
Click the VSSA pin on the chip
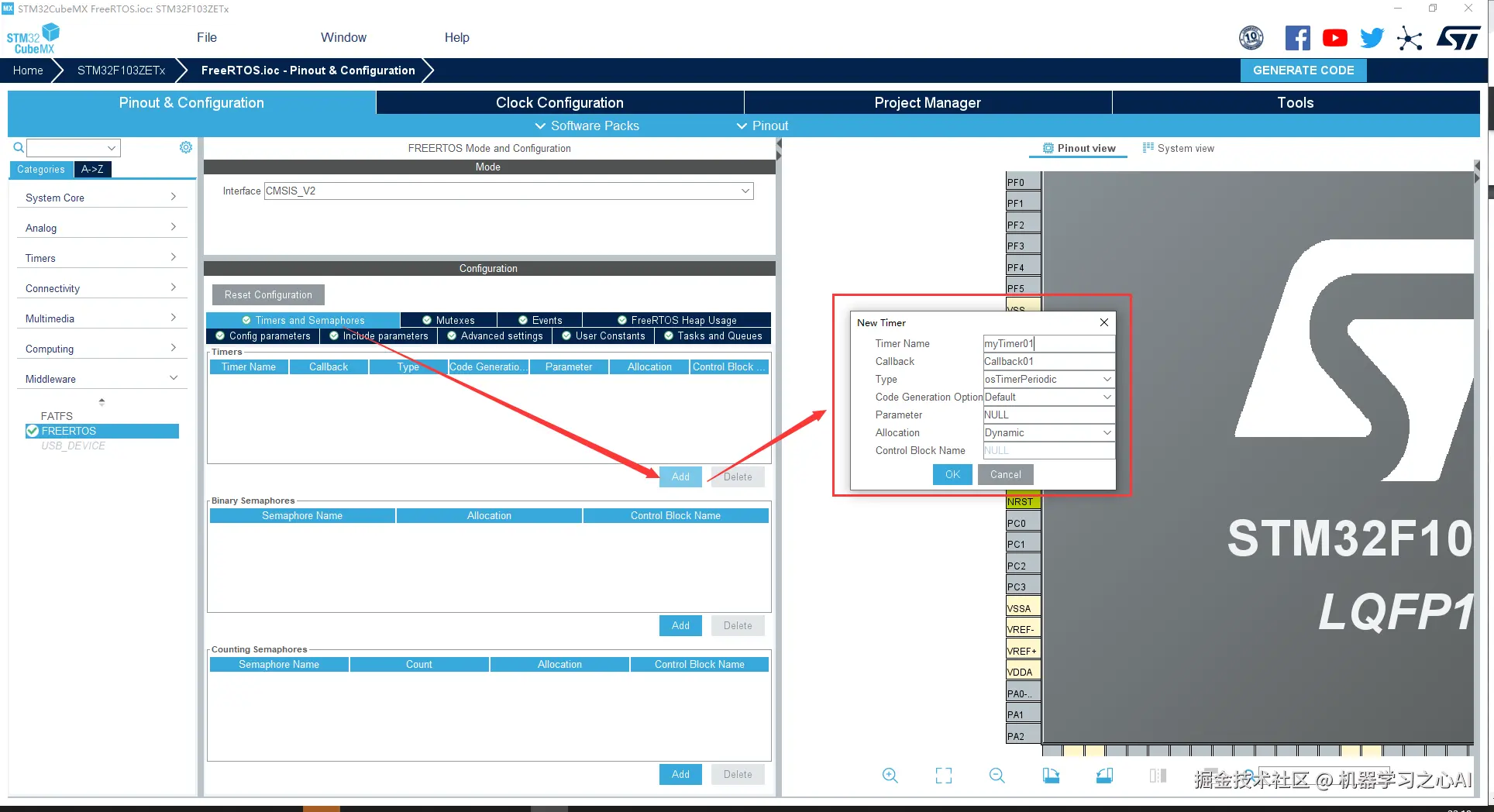[1023, 608]
